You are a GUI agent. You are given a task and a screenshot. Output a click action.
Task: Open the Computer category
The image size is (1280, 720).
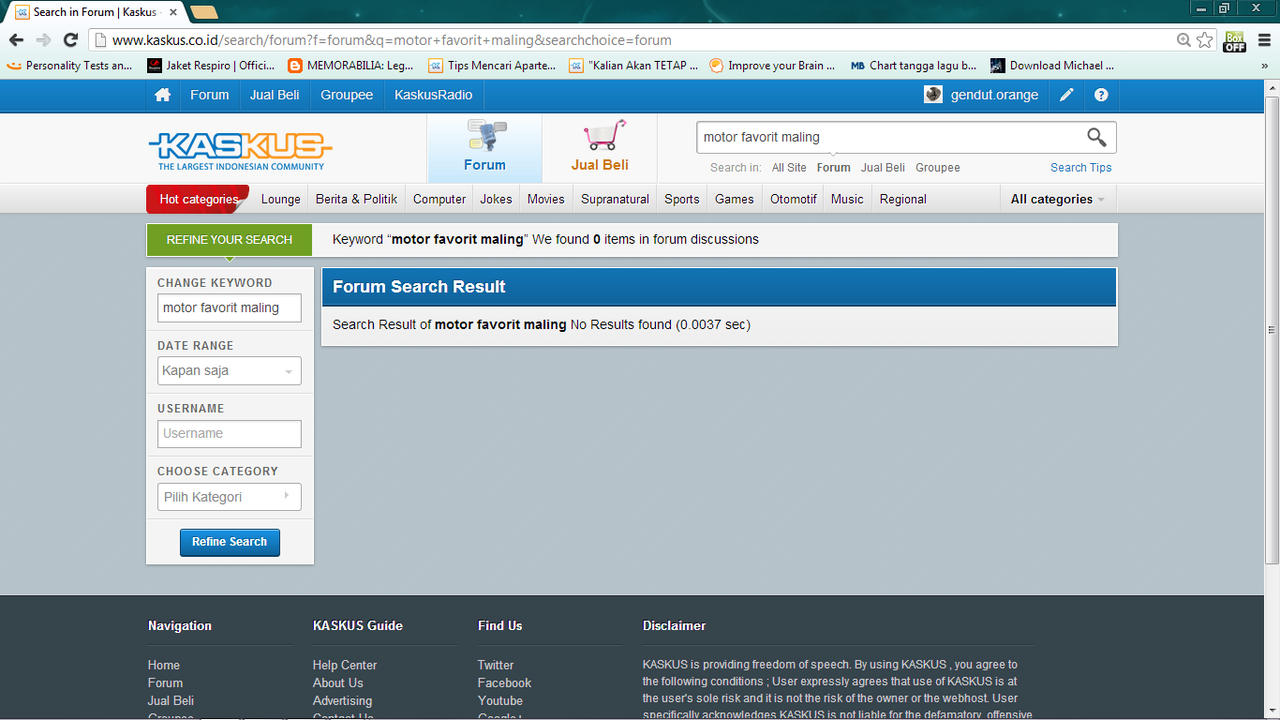(x=439, y=199)
